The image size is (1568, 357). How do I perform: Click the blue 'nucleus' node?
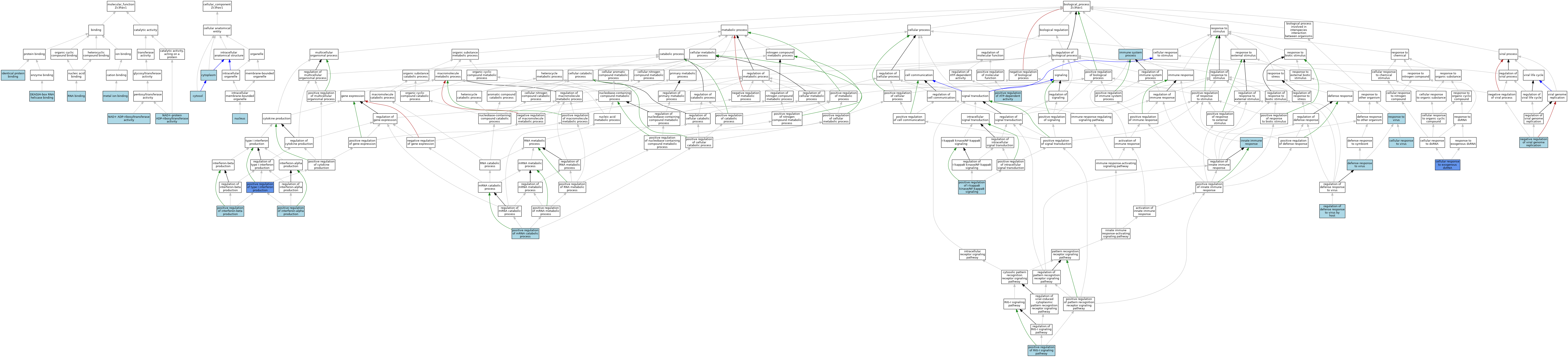point(240,119)
